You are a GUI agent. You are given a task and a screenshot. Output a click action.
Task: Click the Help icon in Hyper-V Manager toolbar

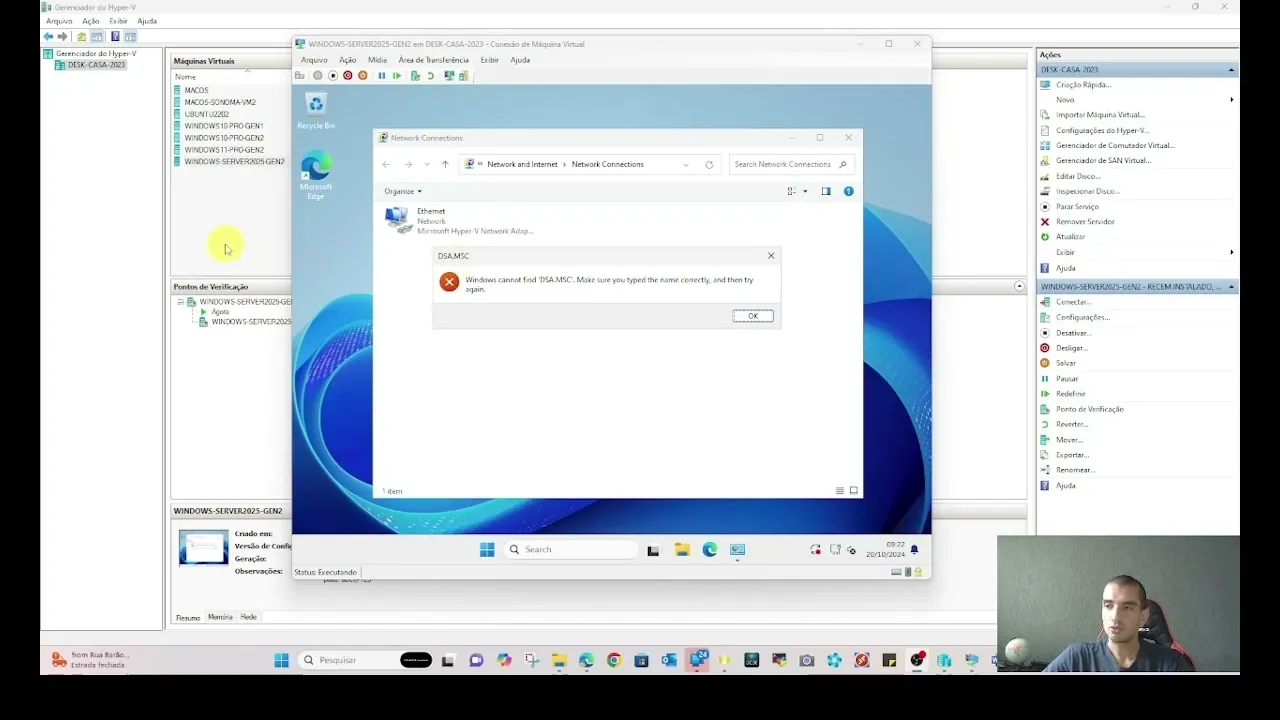coord(115,37)
